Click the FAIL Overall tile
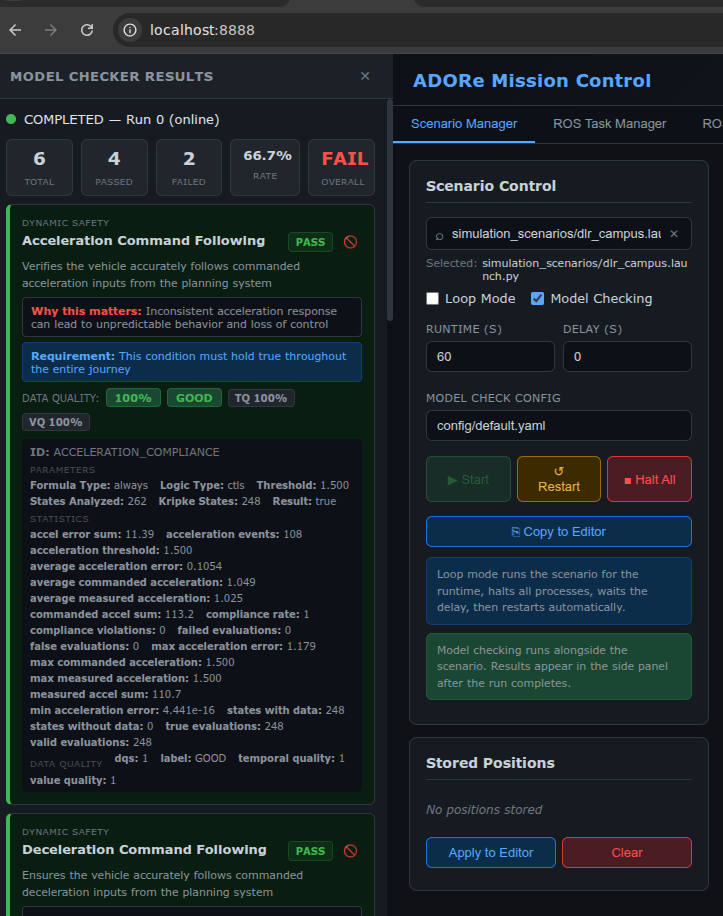 coord(342,168)
